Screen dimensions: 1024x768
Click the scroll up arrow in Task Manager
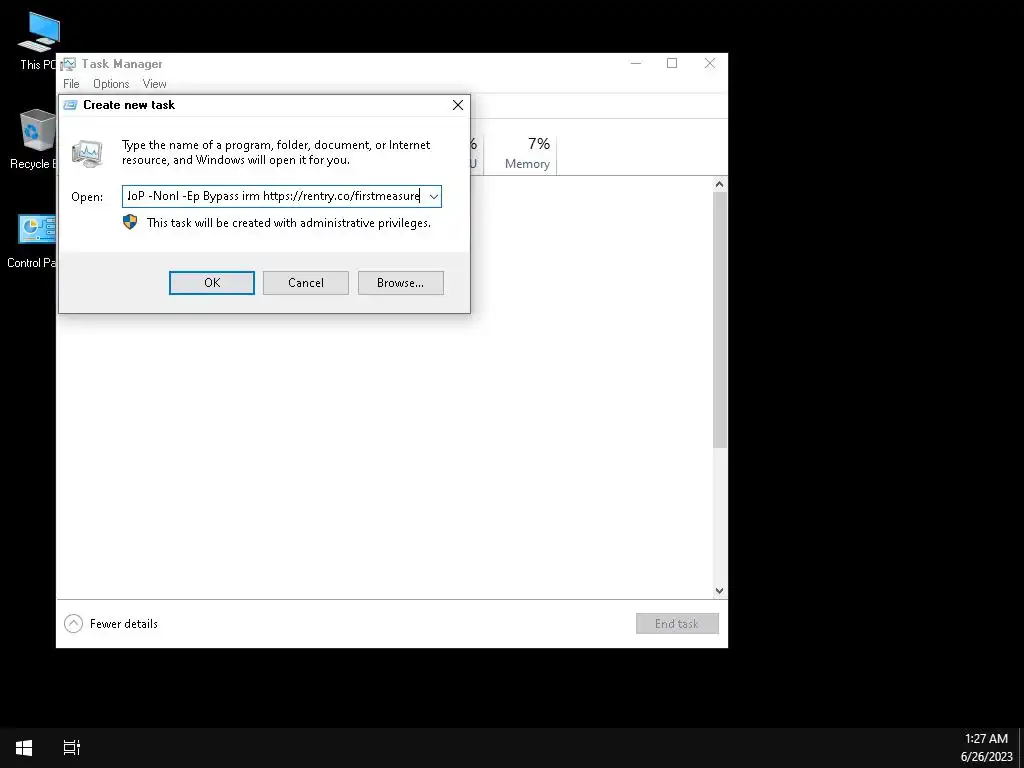click(x=719, y=184)
